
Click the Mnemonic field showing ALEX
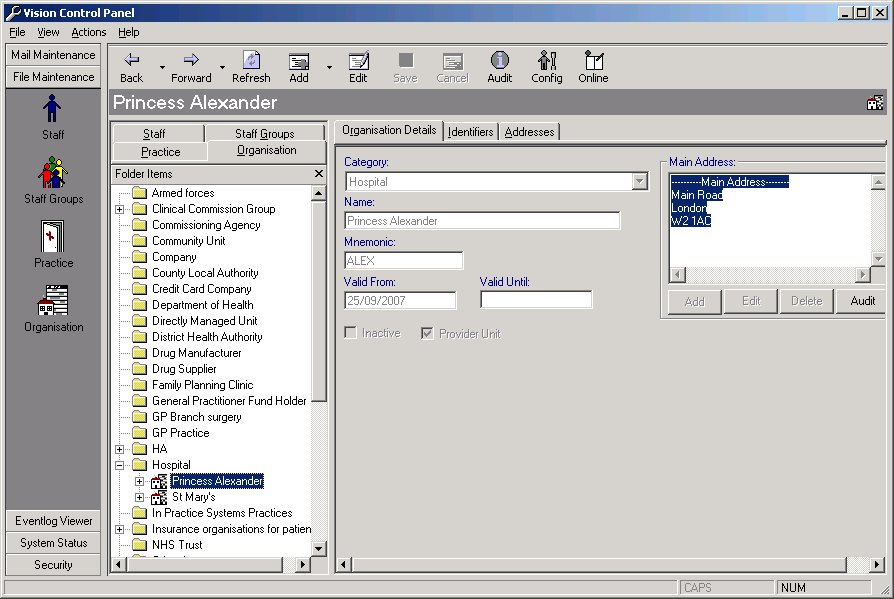pyautogui.click(x=404, y=260)
